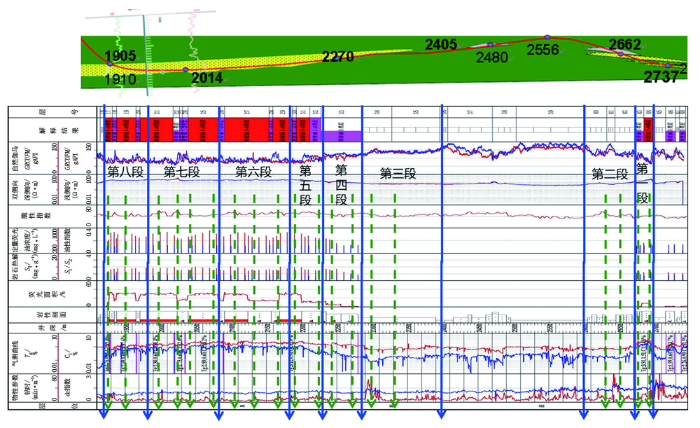Click the purple interpretation block under 第四段
The width and height of the screenshot is (700, 428).
[x=342, y=136]
